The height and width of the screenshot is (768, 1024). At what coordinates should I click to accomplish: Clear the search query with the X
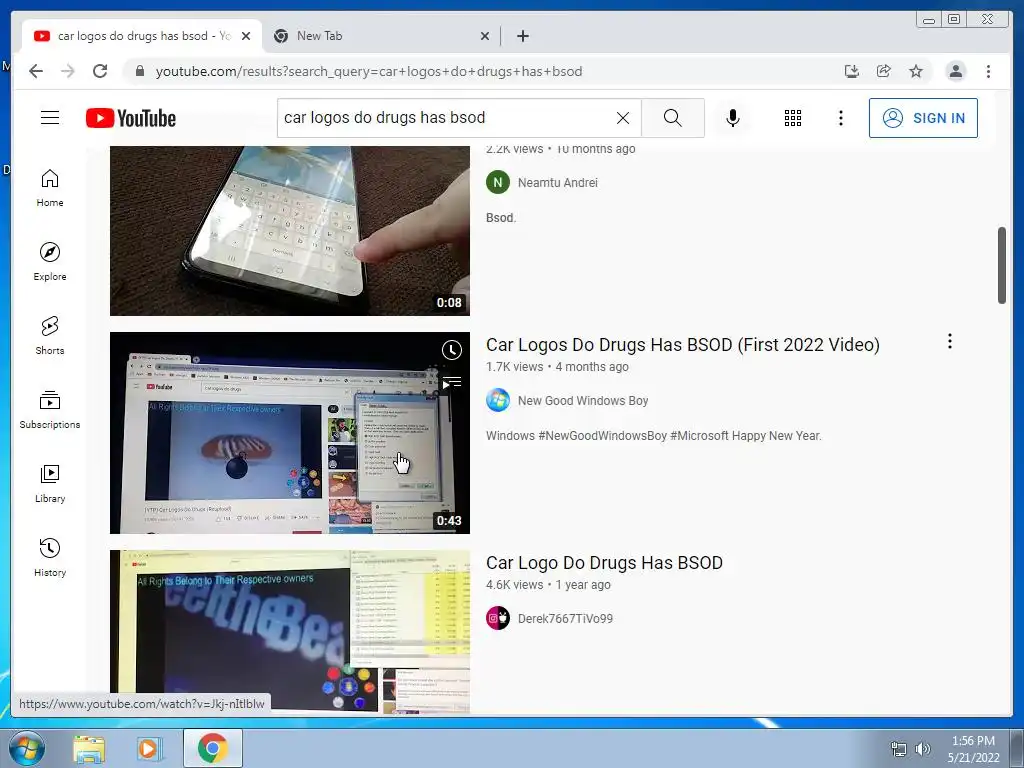(x=623, y=118)
